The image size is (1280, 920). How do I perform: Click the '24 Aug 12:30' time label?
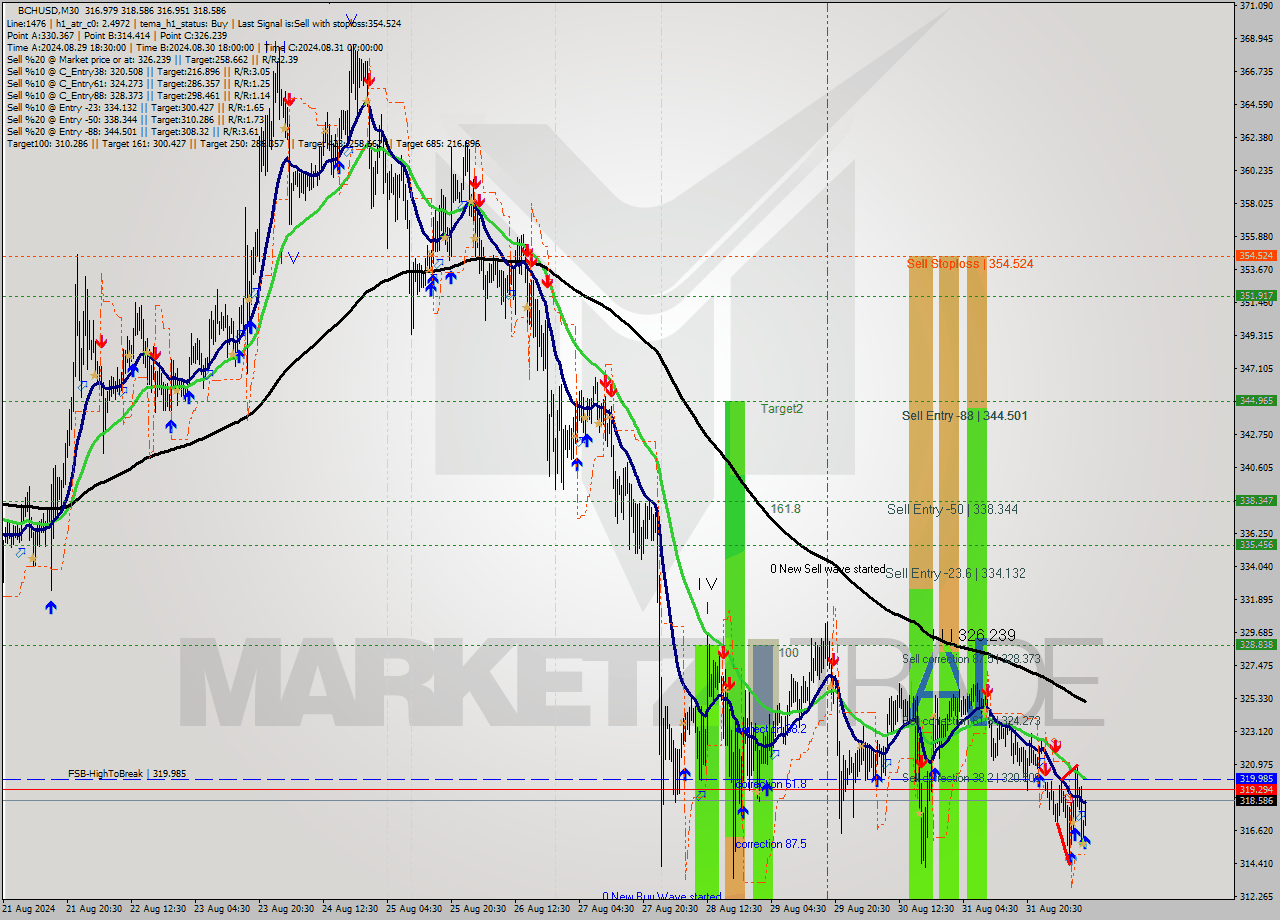pyautogui.click(x=350, y=909)
